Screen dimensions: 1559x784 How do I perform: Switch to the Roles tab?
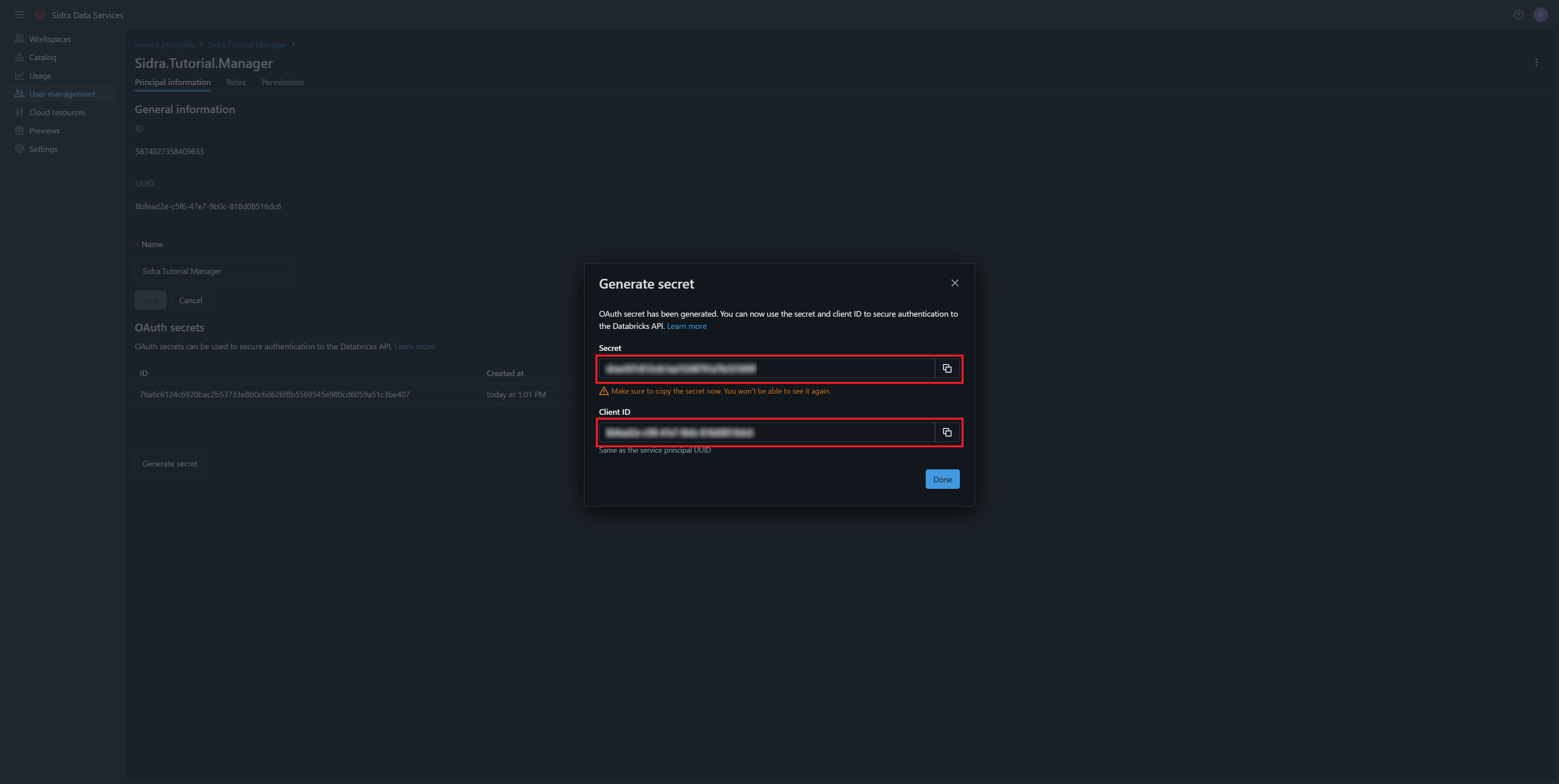click(236, 82)
